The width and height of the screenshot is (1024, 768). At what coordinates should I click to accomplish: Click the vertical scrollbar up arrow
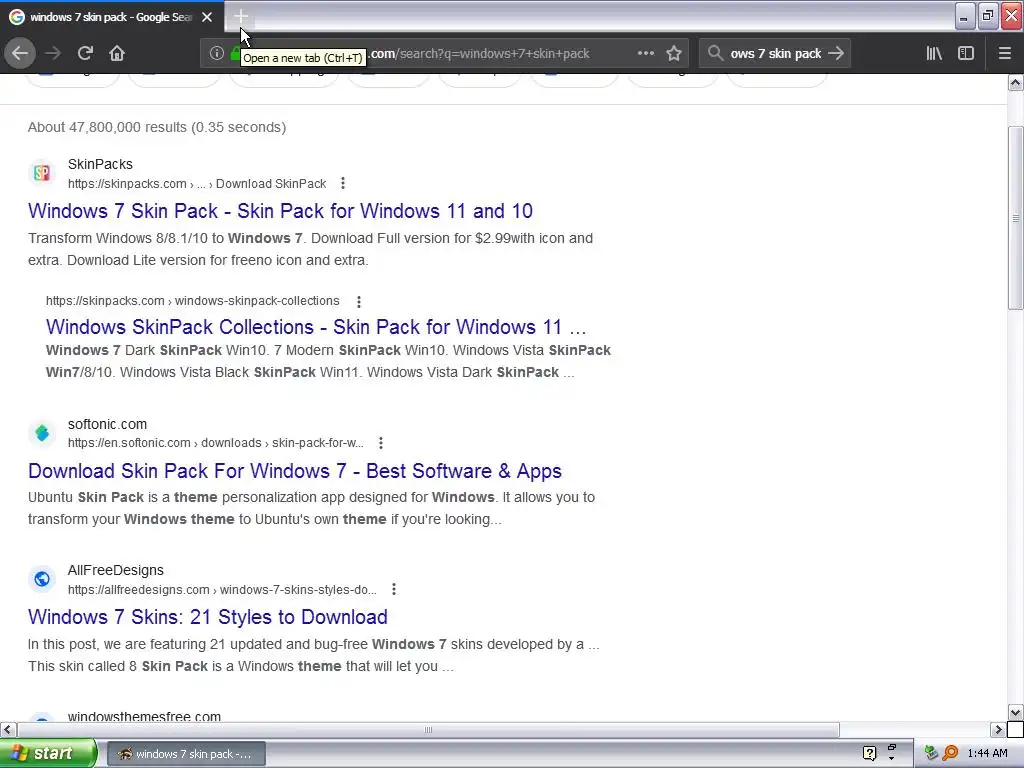(x=1015, y=82)
